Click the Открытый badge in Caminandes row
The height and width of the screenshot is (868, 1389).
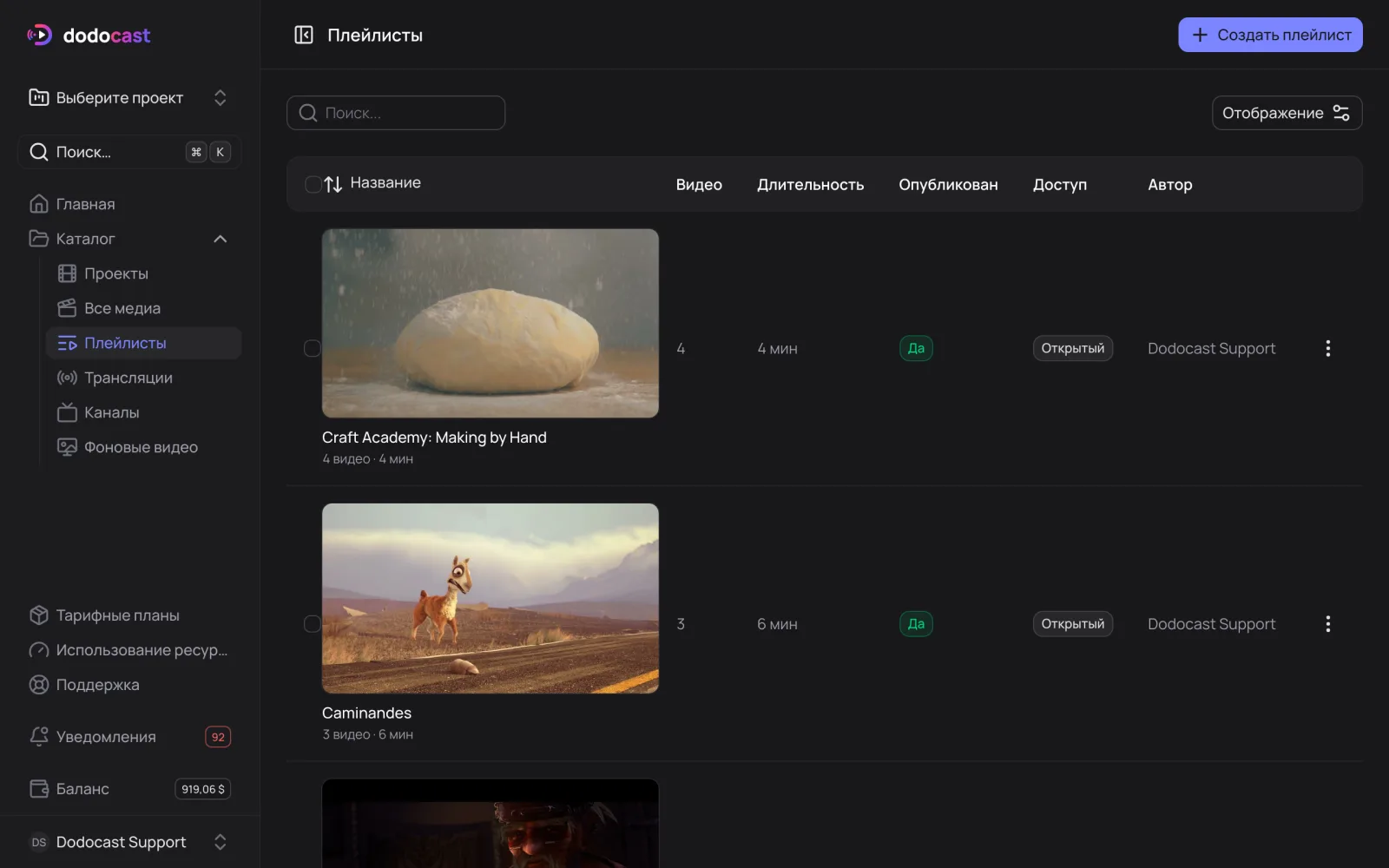tap(1073, 624)
